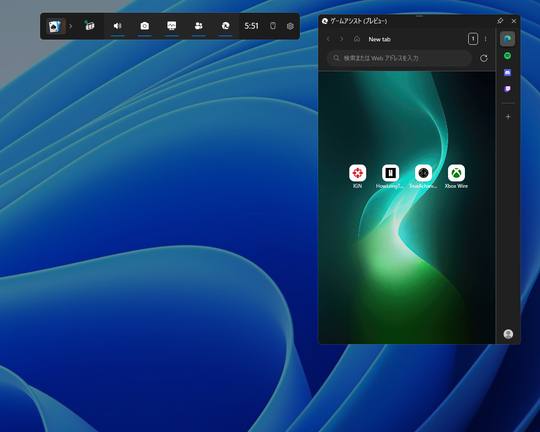Open the tab count button
The width and height of the screenshot is (540, 432).
(473, 39)
